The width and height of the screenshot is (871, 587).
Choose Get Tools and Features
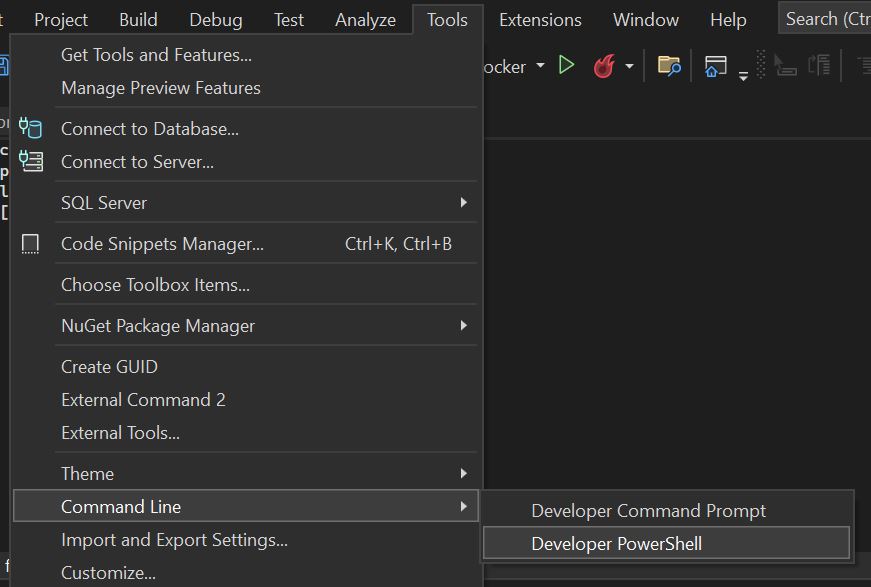(x=156, y=55)
